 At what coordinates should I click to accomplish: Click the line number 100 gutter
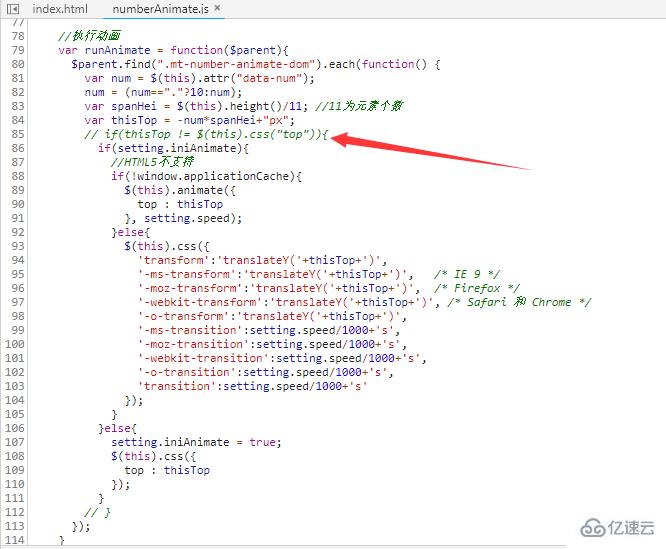15,344
